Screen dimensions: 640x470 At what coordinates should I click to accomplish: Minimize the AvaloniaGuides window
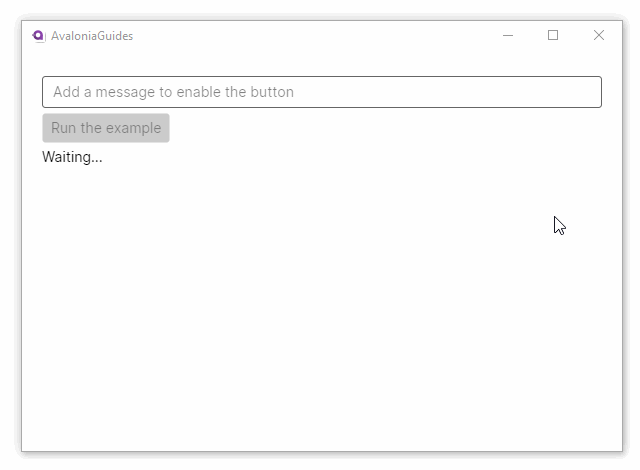508,36
